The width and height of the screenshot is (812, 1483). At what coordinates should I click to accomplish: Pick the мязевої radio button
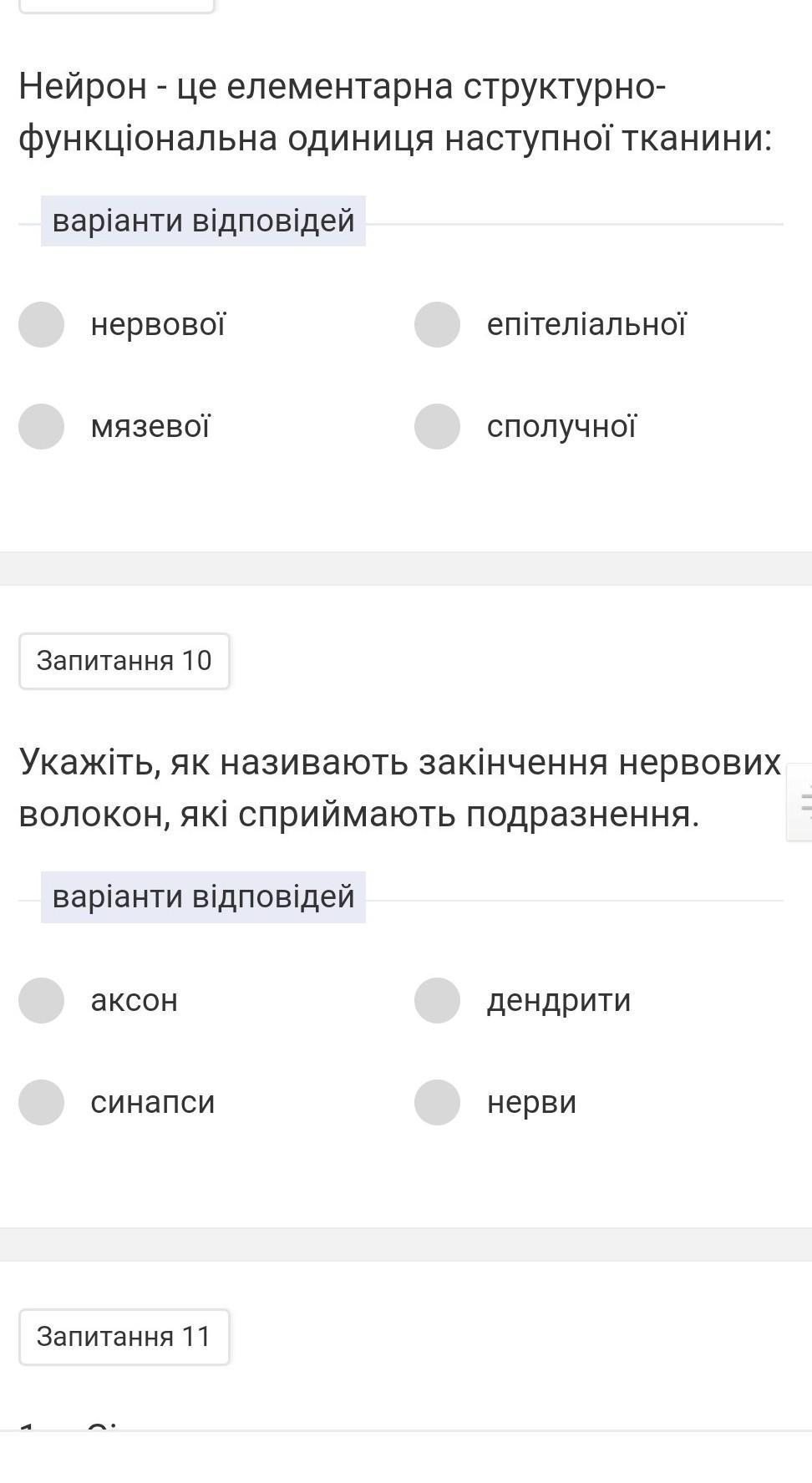[42, 426]
